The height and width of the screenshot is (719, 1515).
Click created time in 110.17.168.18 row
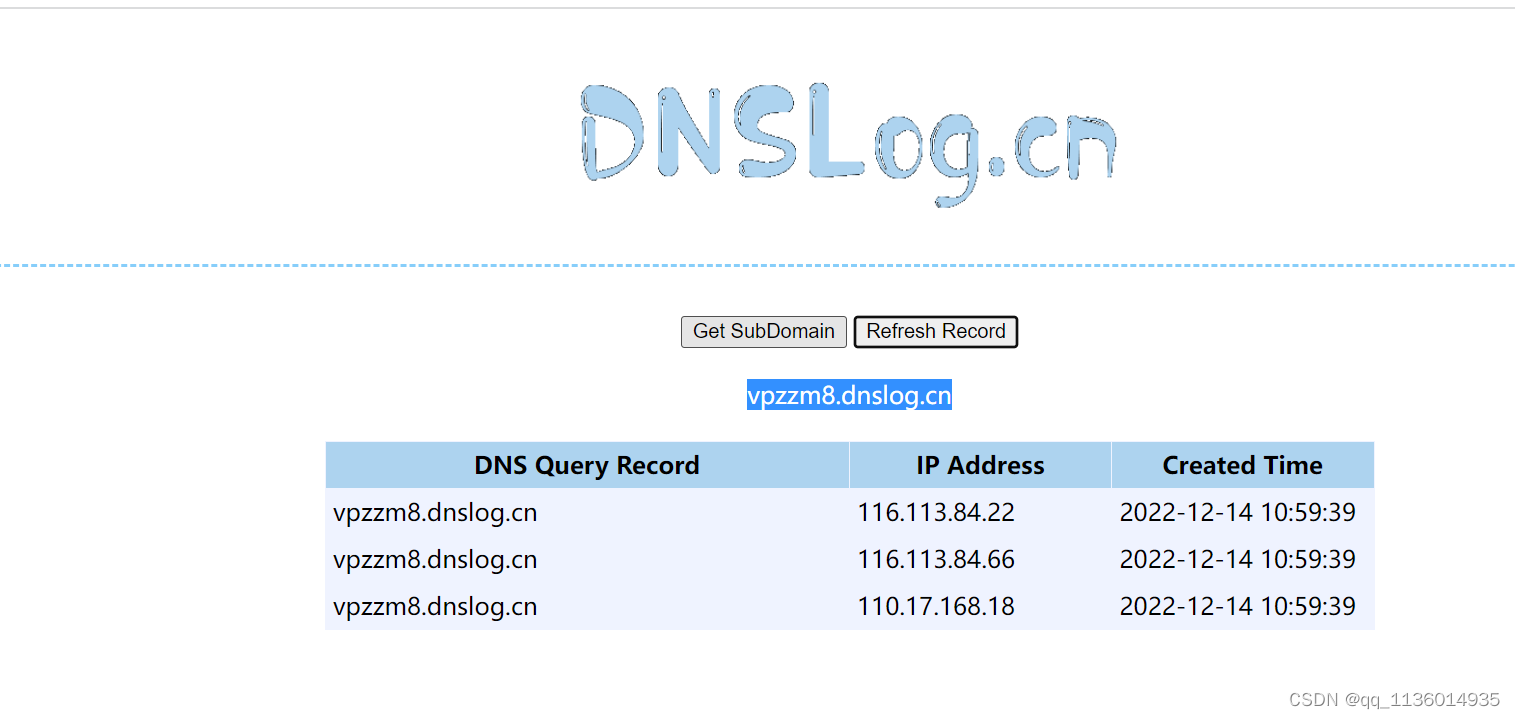tap(1238, 607)
